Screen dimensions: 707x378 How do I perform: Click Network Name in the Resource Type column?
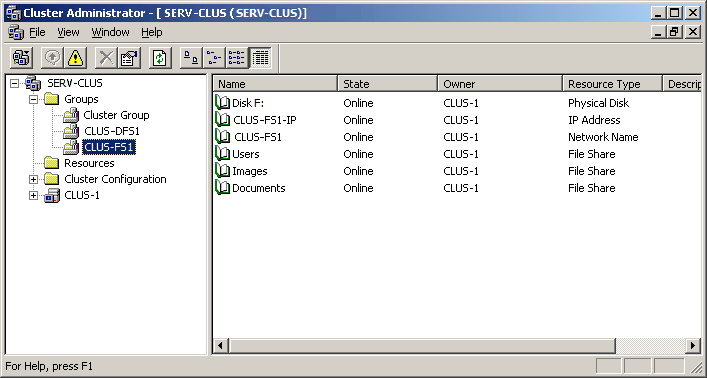(603, 137)
